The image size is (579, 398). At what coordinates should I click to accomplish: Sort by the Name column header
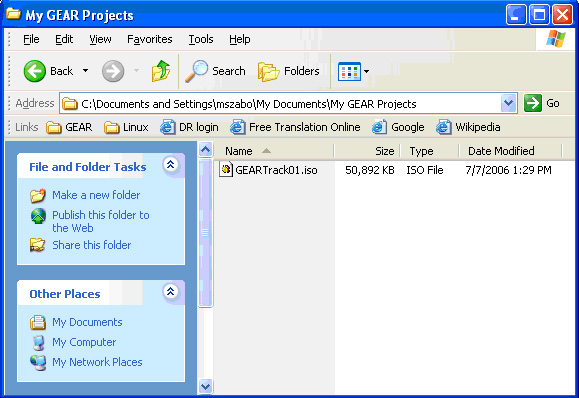(x=274, y=151)
